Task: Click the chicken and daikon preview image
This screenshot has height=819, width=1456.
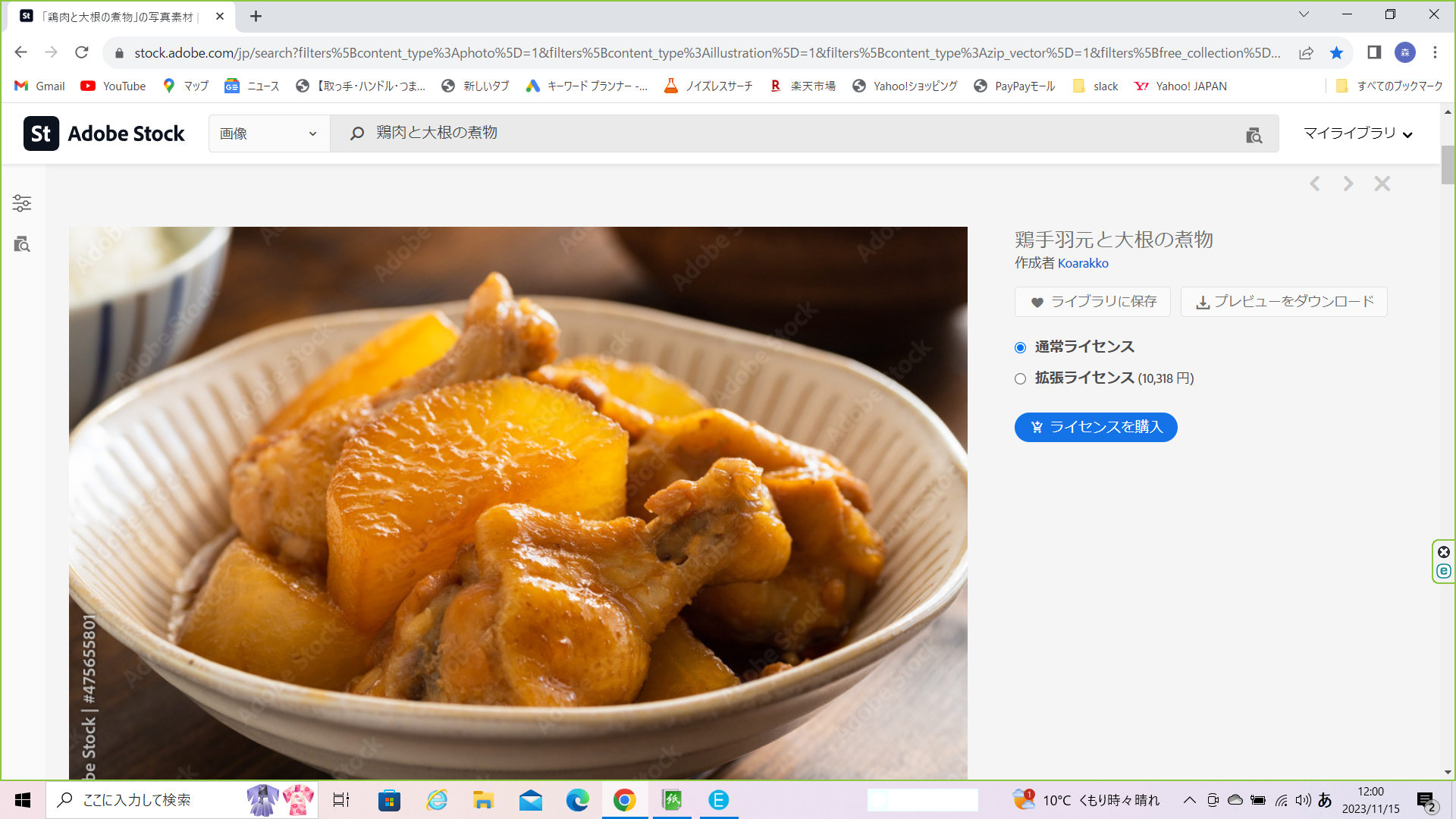Action: tap(518, 503)
